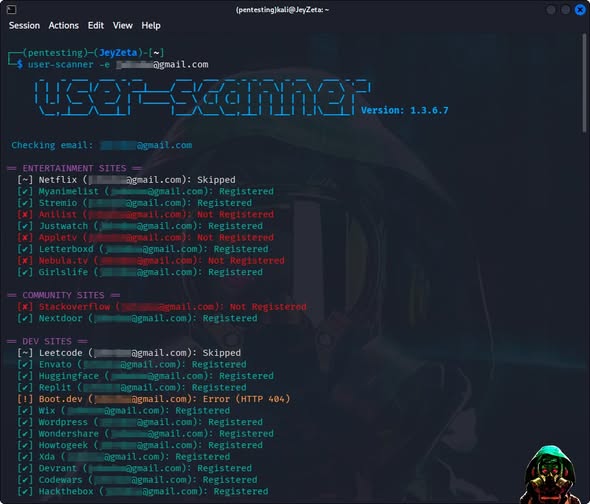Image resolution: width=590 pixels, height=504 pixels.
Task: Click the Wordpress Registered line
Action: [x=140, y=422]
